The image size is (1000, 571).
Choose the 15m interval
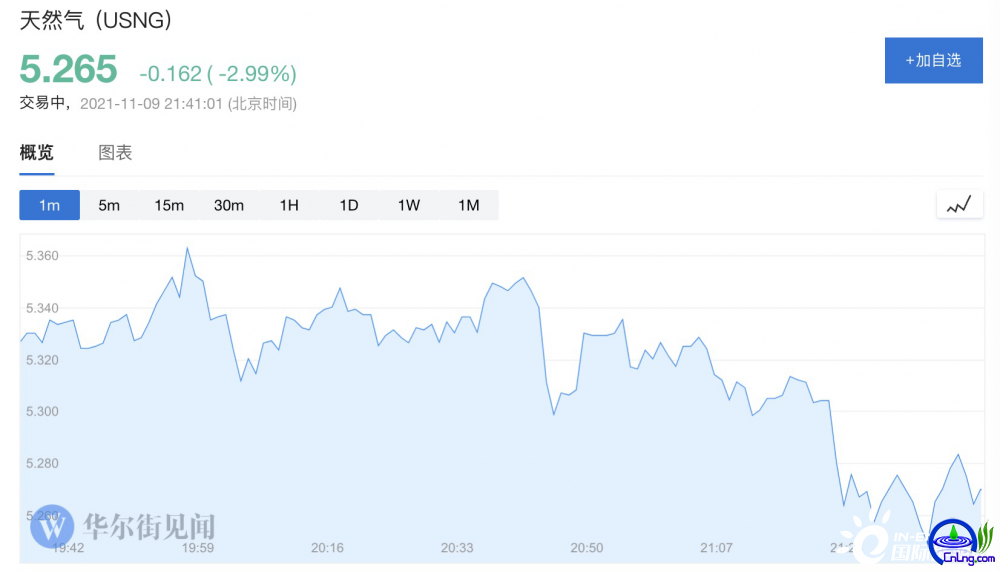(169, 205)
